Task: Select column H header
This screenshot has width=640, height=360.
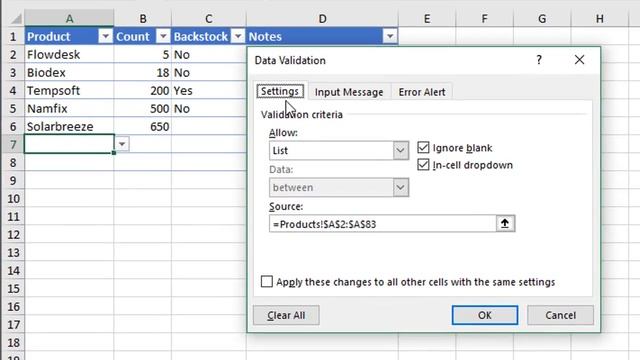Action: click(600, 18)
